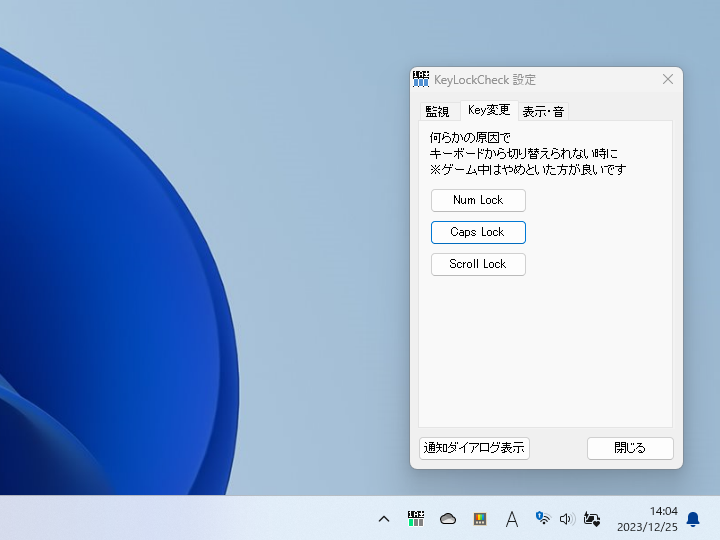This screenshot has width=720, height=540.
Task: Show hidden icons with the tray chevron
Action: (x=384, y=519)
